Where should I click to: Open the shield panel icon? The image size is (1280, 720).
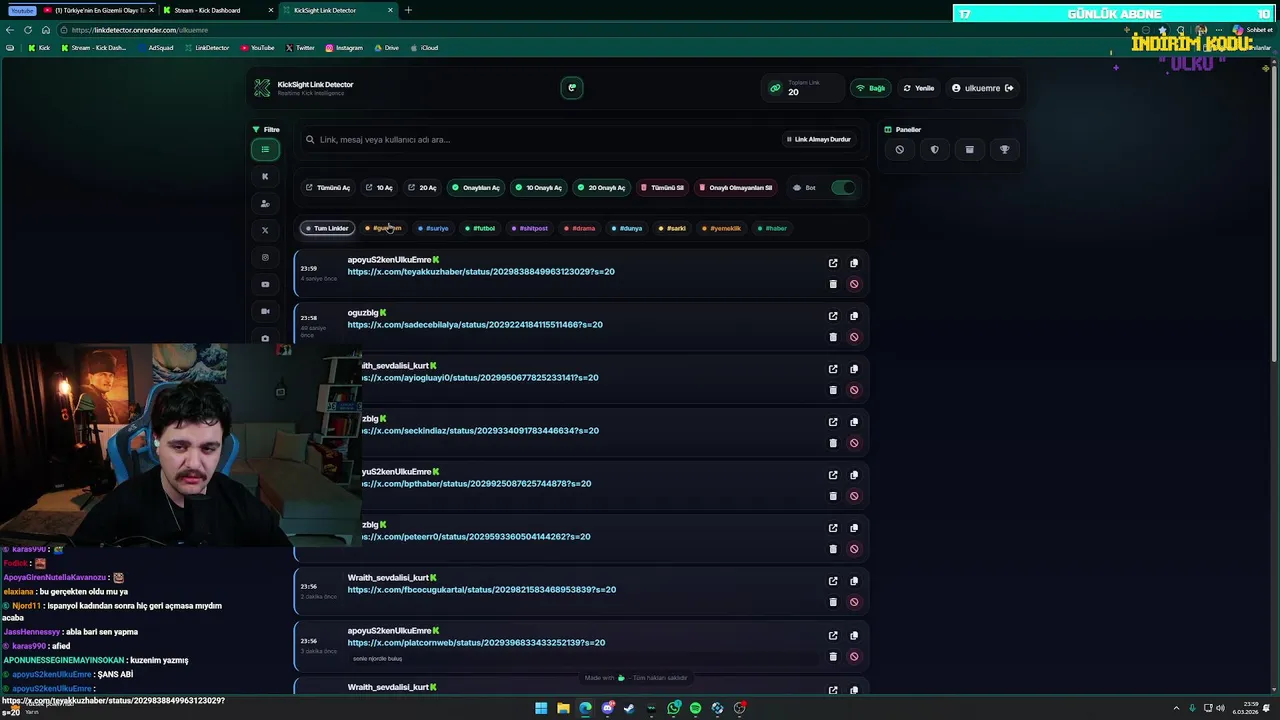934,149
